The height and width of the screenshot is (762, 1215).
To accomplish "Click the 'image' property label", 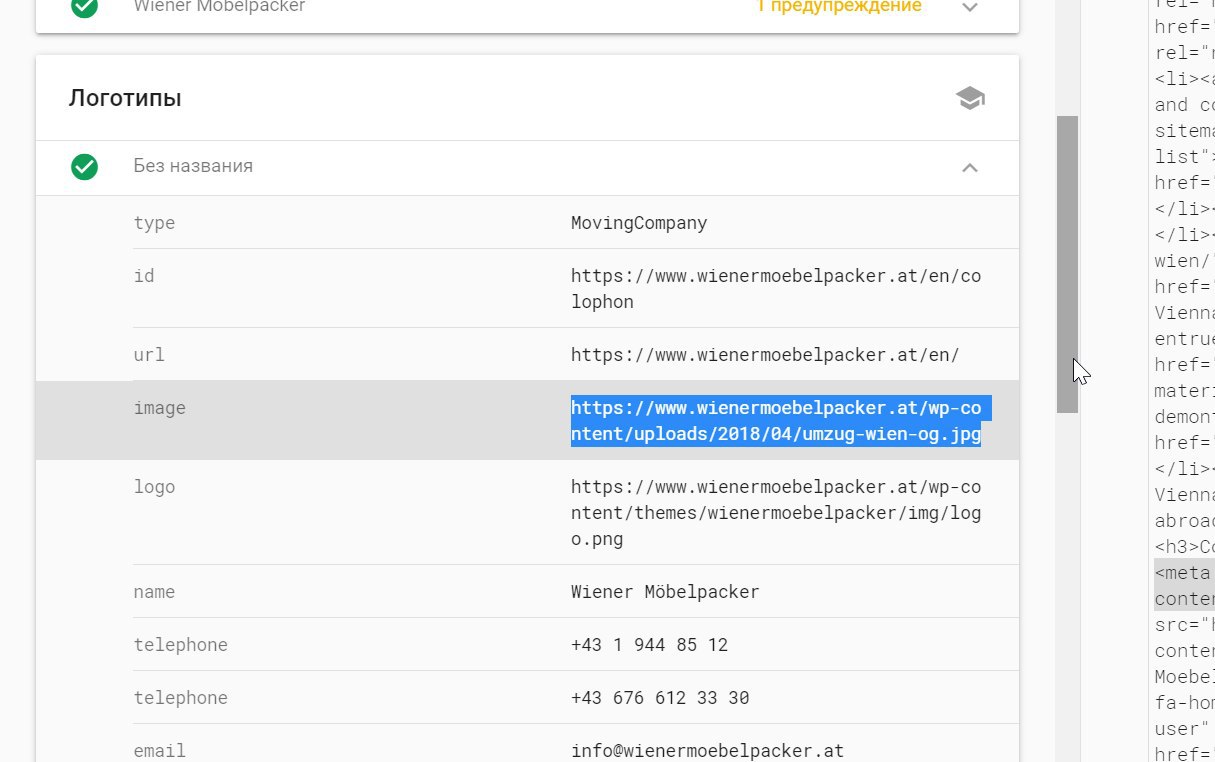I will click(x=160, y=408).
